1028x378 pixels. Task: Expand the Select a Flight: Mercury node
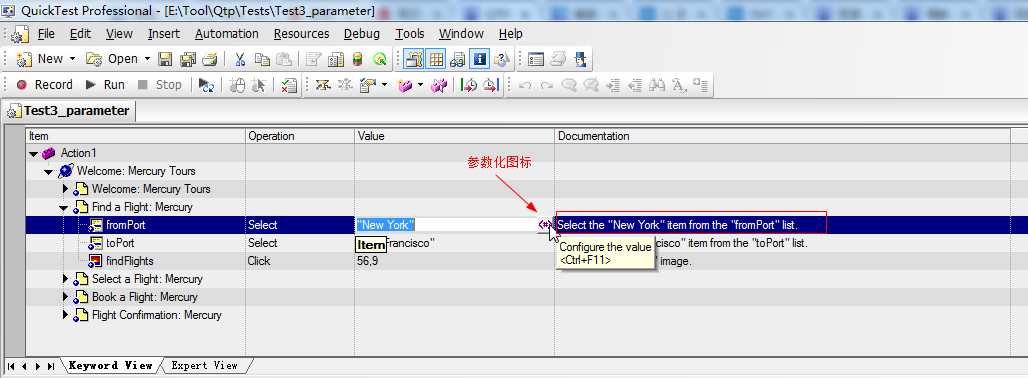point(65,278)
